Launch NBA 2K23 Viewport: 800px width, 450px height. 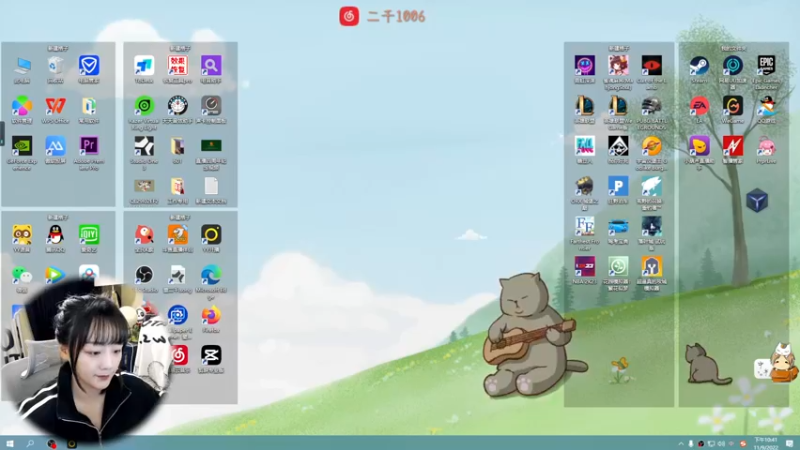[585, 266]
